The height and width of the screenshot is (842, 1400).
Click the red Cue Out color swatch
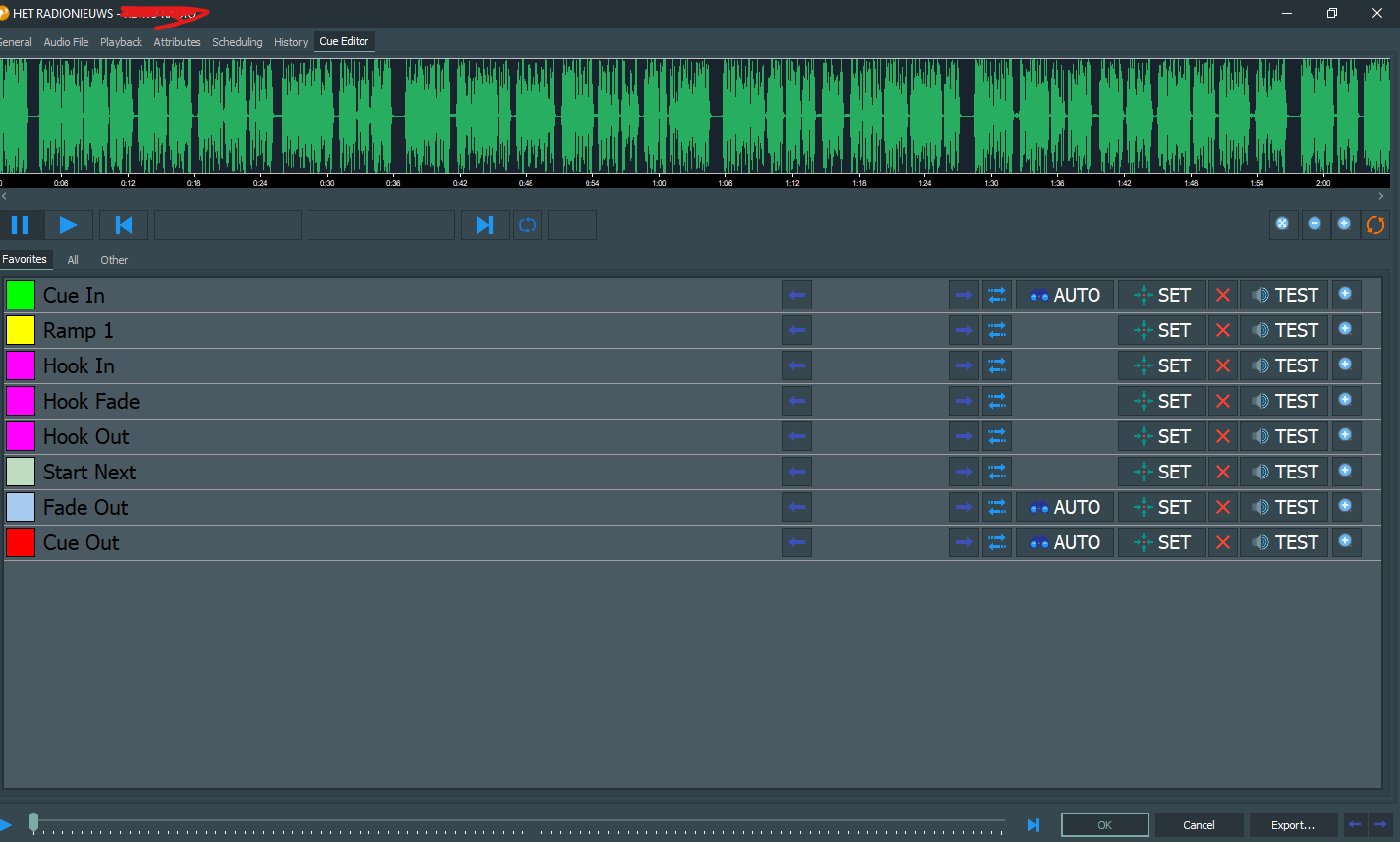(x=21, y=542)
